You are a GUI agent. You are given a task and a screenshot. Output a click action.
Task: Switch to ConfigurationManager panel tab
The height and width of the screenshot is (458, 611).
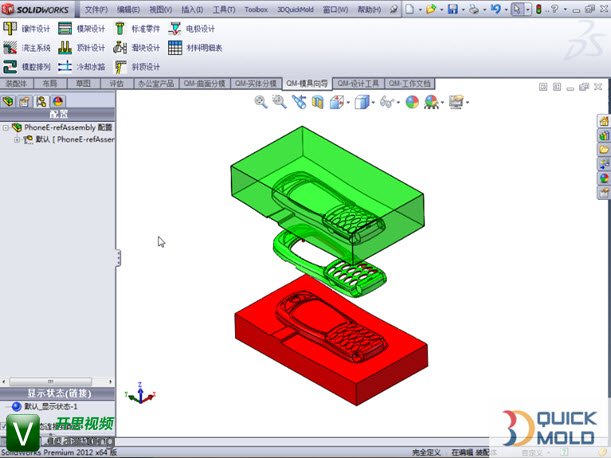[x=41, y=101]
